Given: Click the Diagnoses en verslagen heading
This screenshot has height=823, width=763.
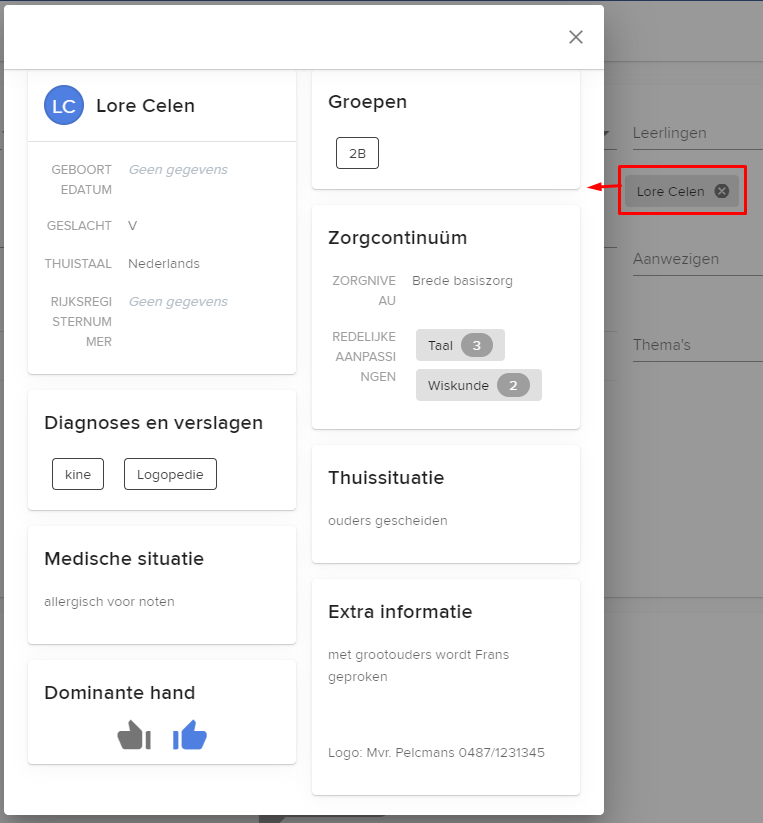Looking at the screenshot, I should click(x=153, y=423).
